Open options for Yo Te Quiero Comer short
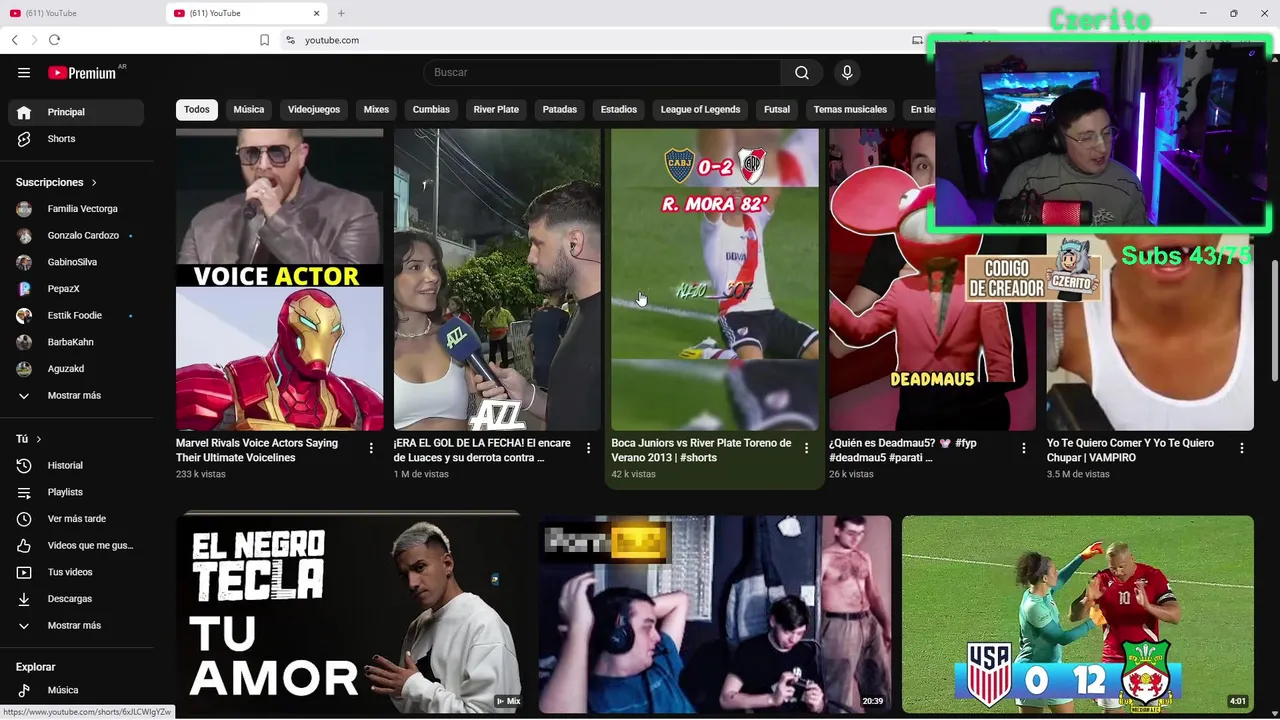 pos(1241,448)
